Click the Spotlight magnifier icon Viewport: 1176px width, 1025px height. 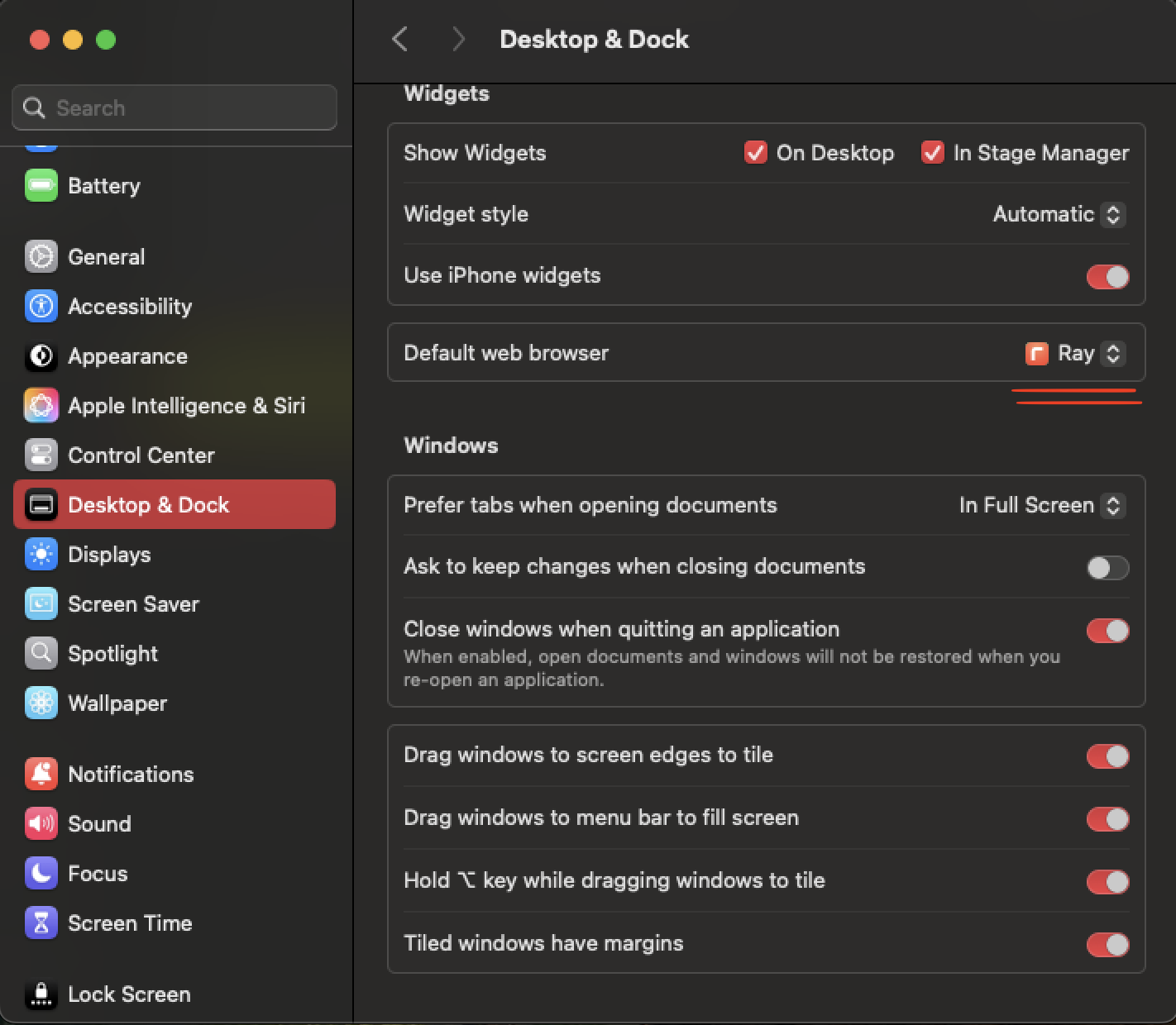pyautogui.click(x=41, y=654)
